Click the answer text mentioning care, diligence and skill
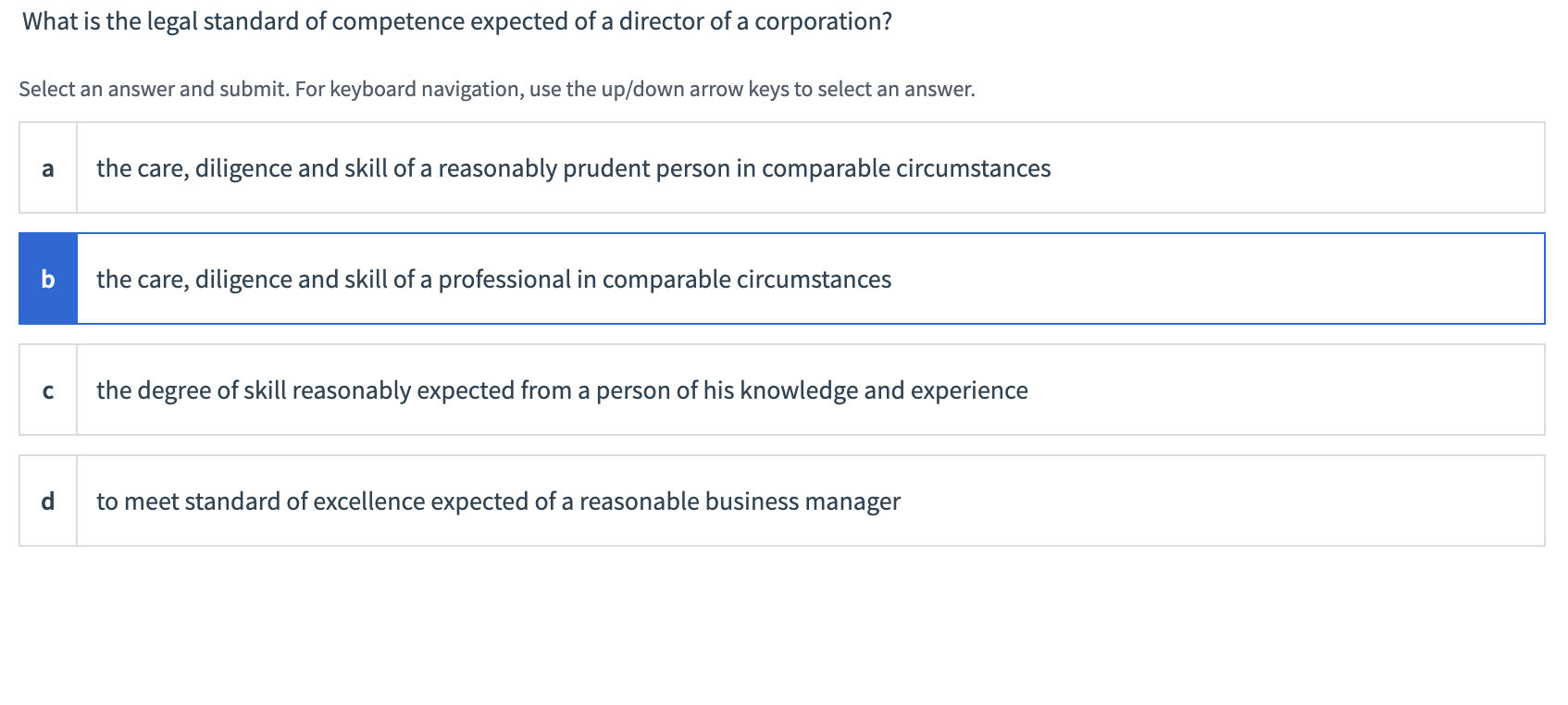Image resolution: width=1568 pixels, height=705 pixels. [x=574, y=168]
